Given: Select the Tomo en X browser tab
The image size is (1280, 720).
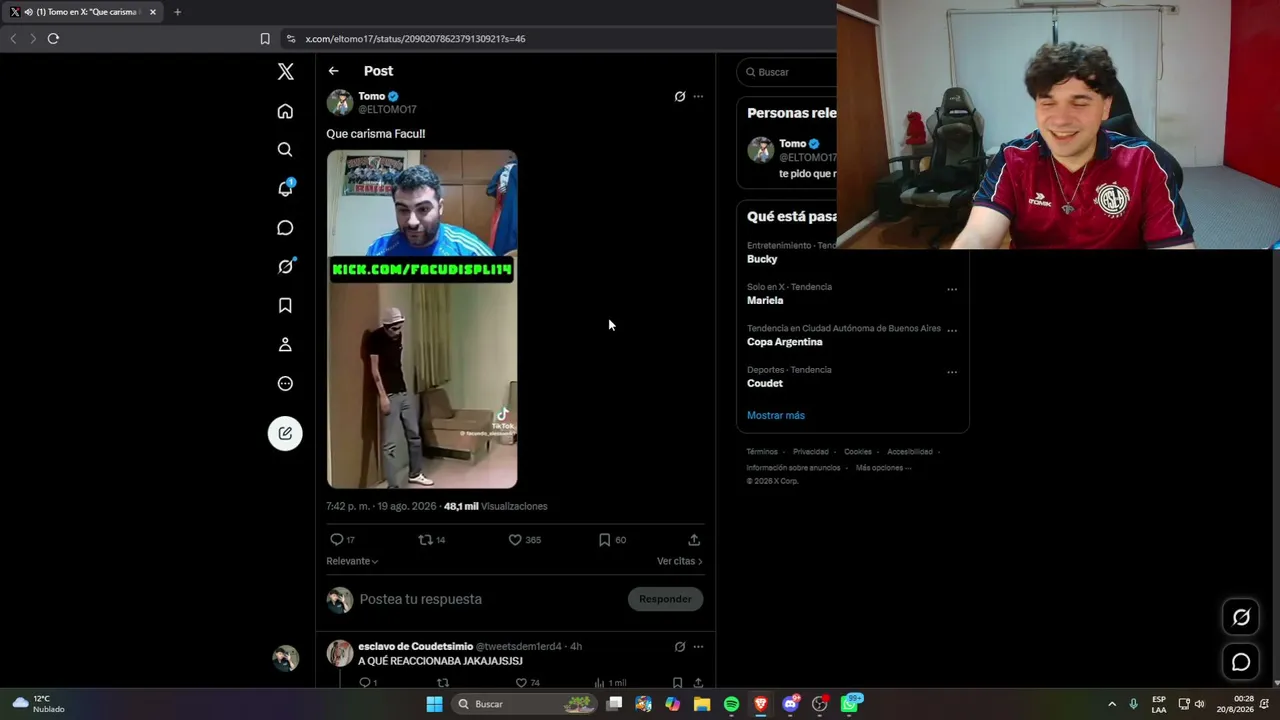Looking at the screenshot, I should click(84, 12).
